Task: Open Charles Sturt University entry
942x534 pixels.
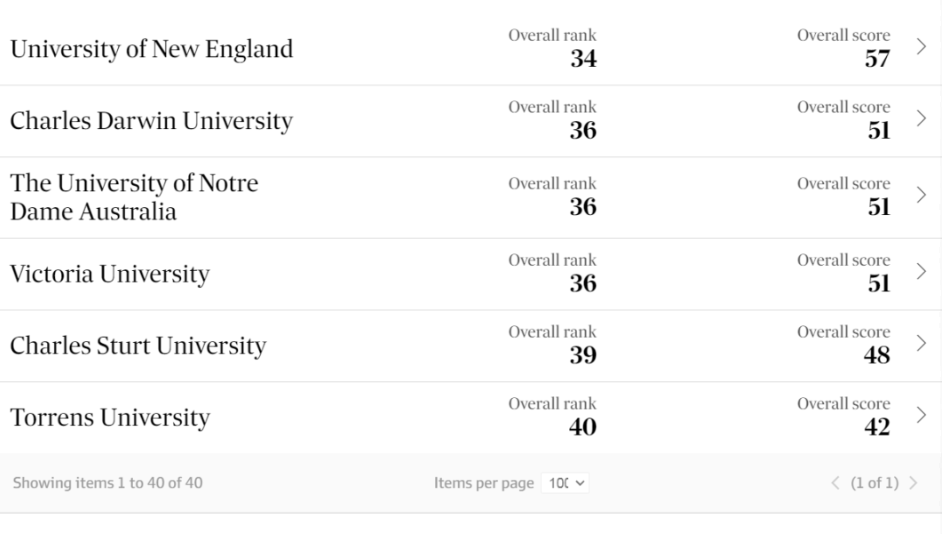Action: tap(138, 346)
